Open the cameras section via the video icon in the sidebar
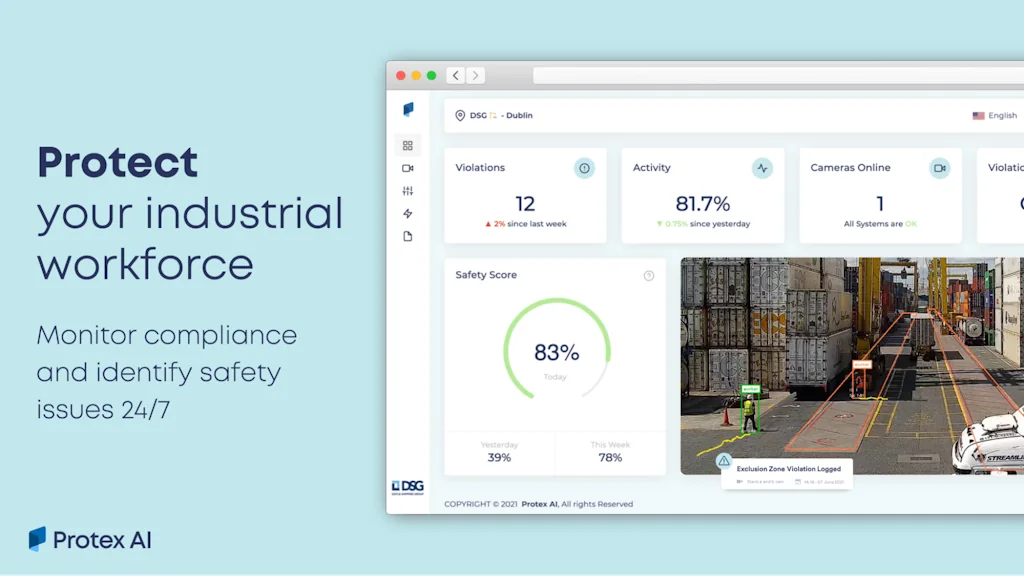This screenshot has height=576, width=1024. pyautogui.click(x=408, y=168)
